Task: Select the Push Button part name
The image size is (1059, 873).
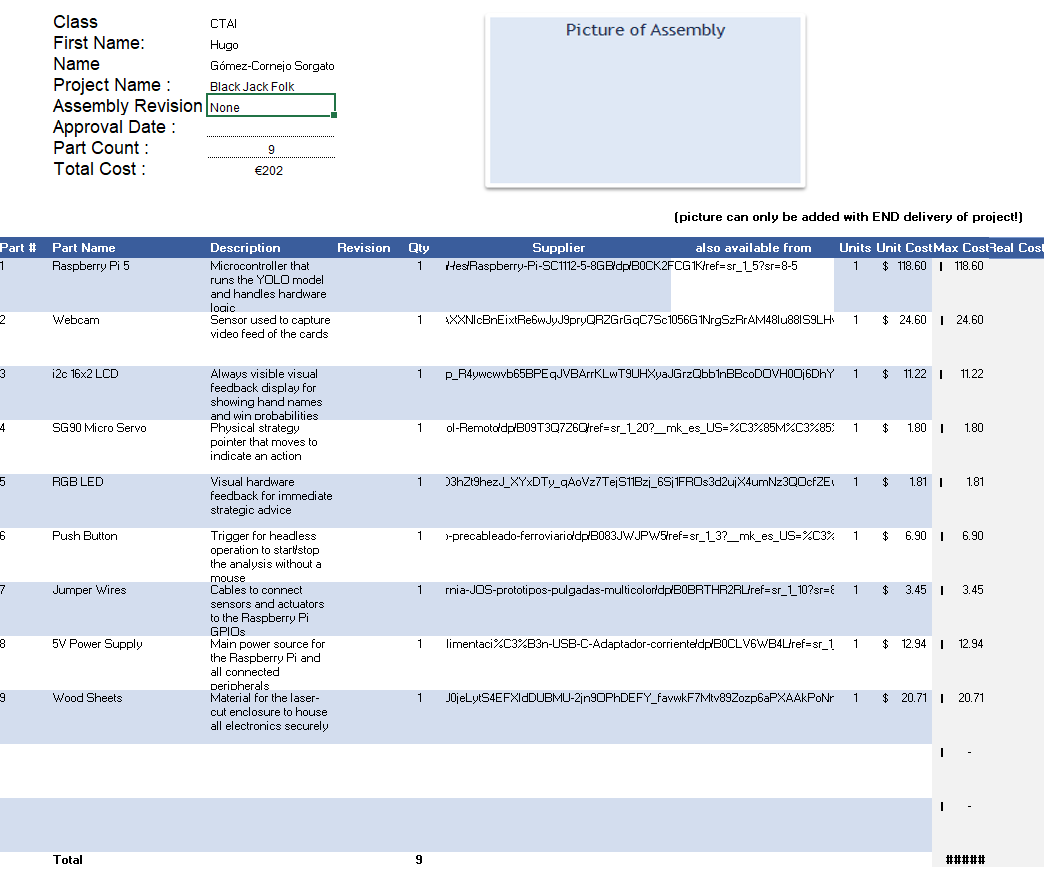Action: [85, 536]
